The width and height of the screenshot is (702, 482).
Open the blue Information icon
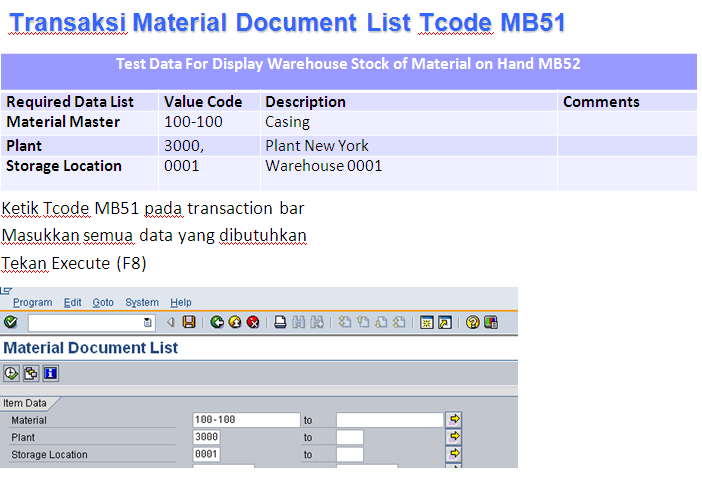click(x=50, y=373)
